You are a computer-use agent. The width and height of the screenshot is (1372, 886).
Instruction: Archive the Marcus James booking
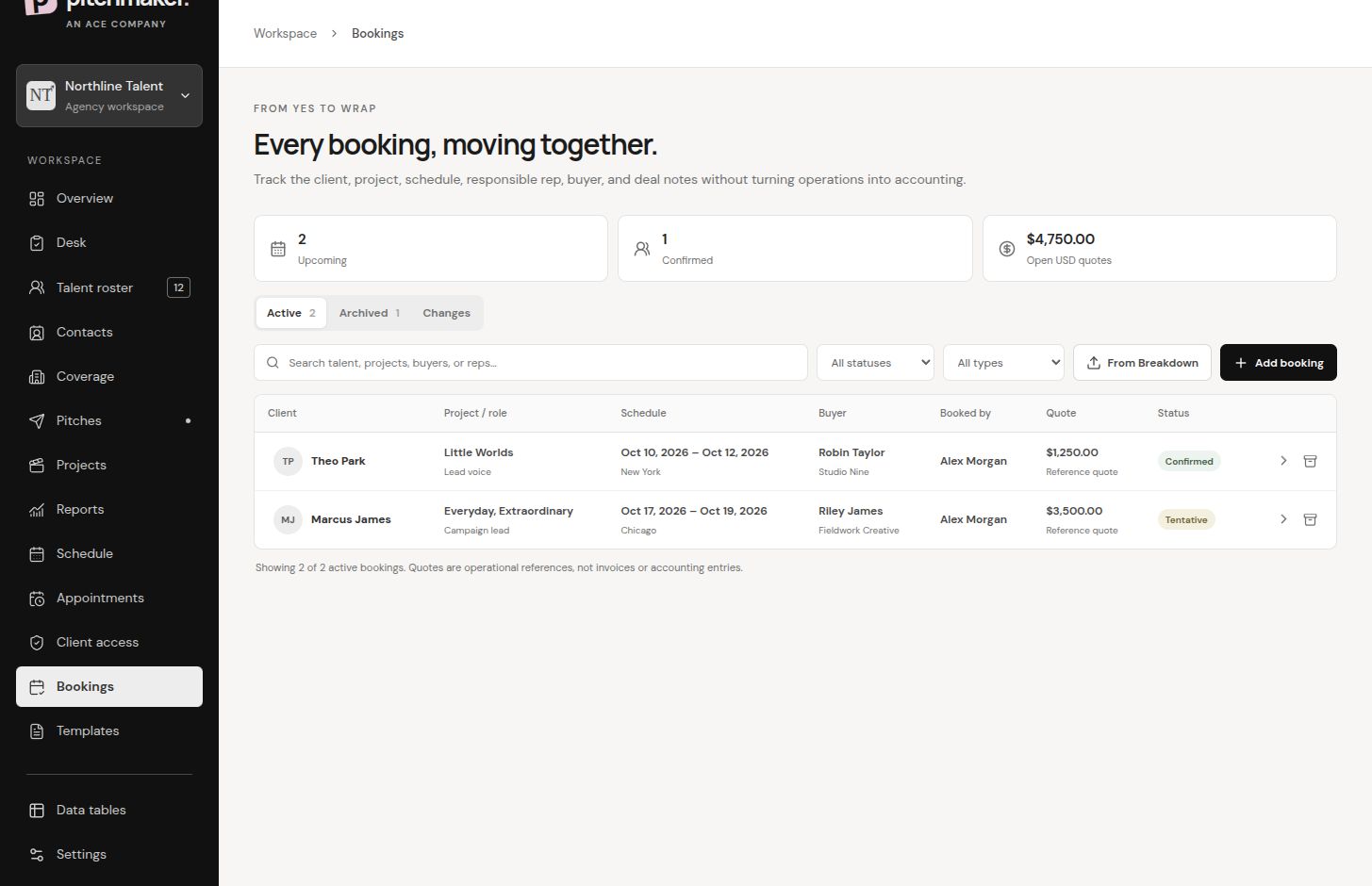point(1310,519)
